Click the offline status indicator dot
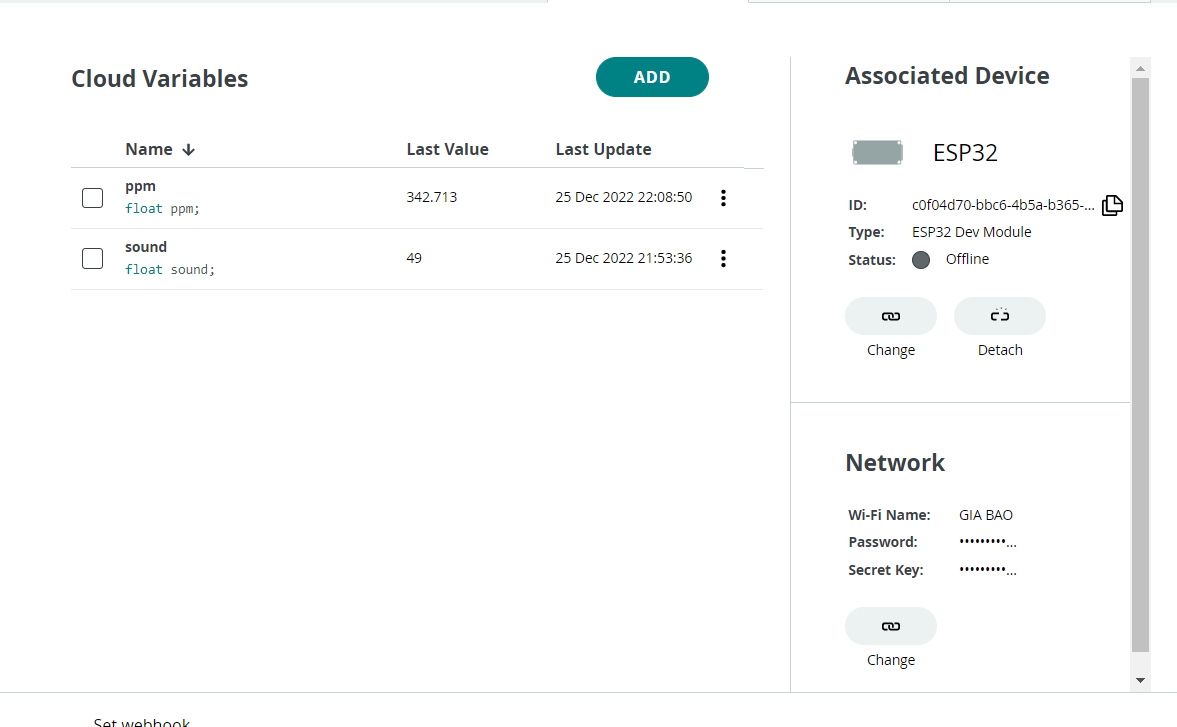The height and width of the screenshot is (727, 1177). coord(921,259)
